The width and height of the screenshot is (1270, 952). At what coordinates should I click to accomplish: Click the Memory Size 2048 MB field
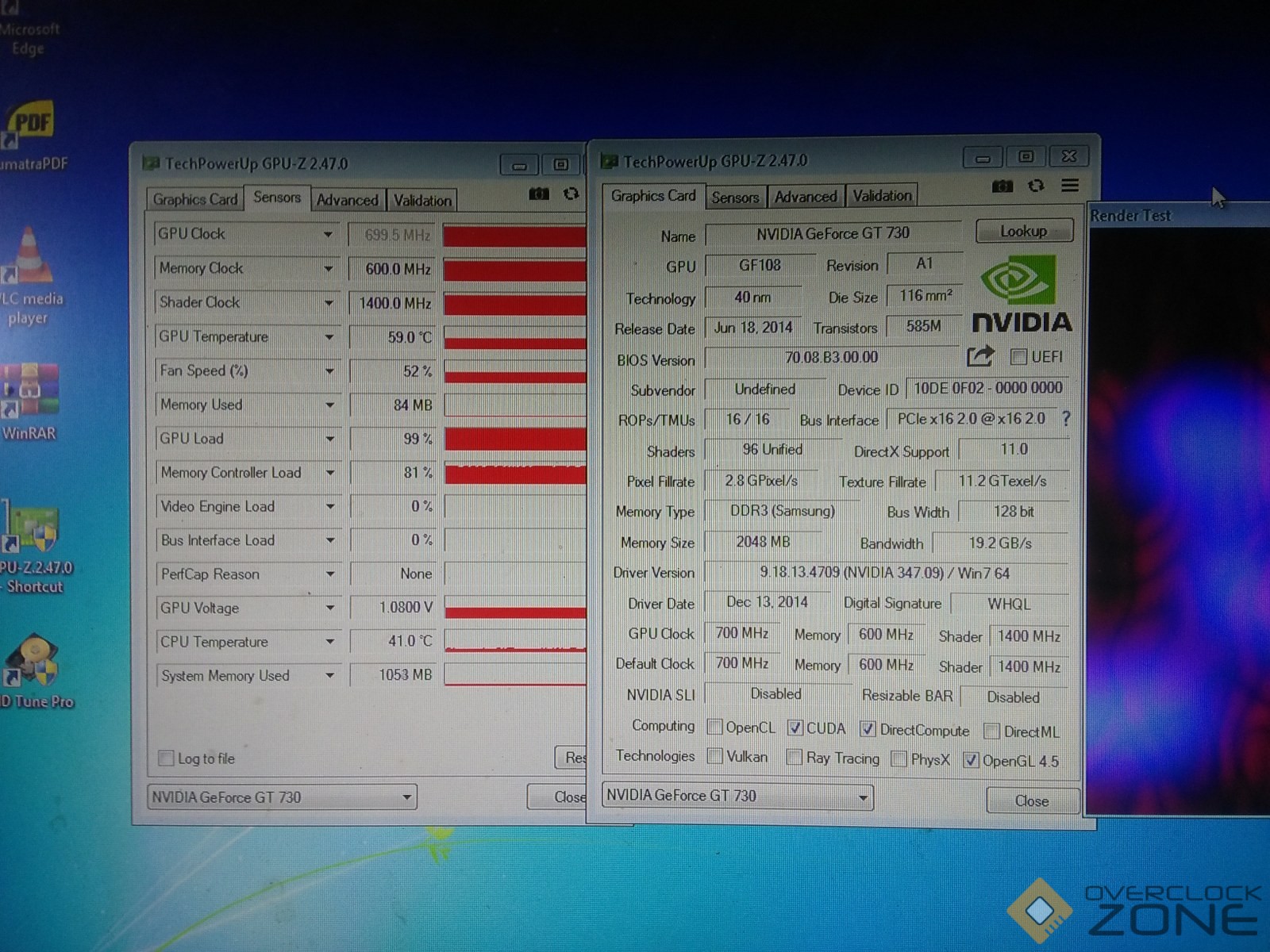click(763, 542)
